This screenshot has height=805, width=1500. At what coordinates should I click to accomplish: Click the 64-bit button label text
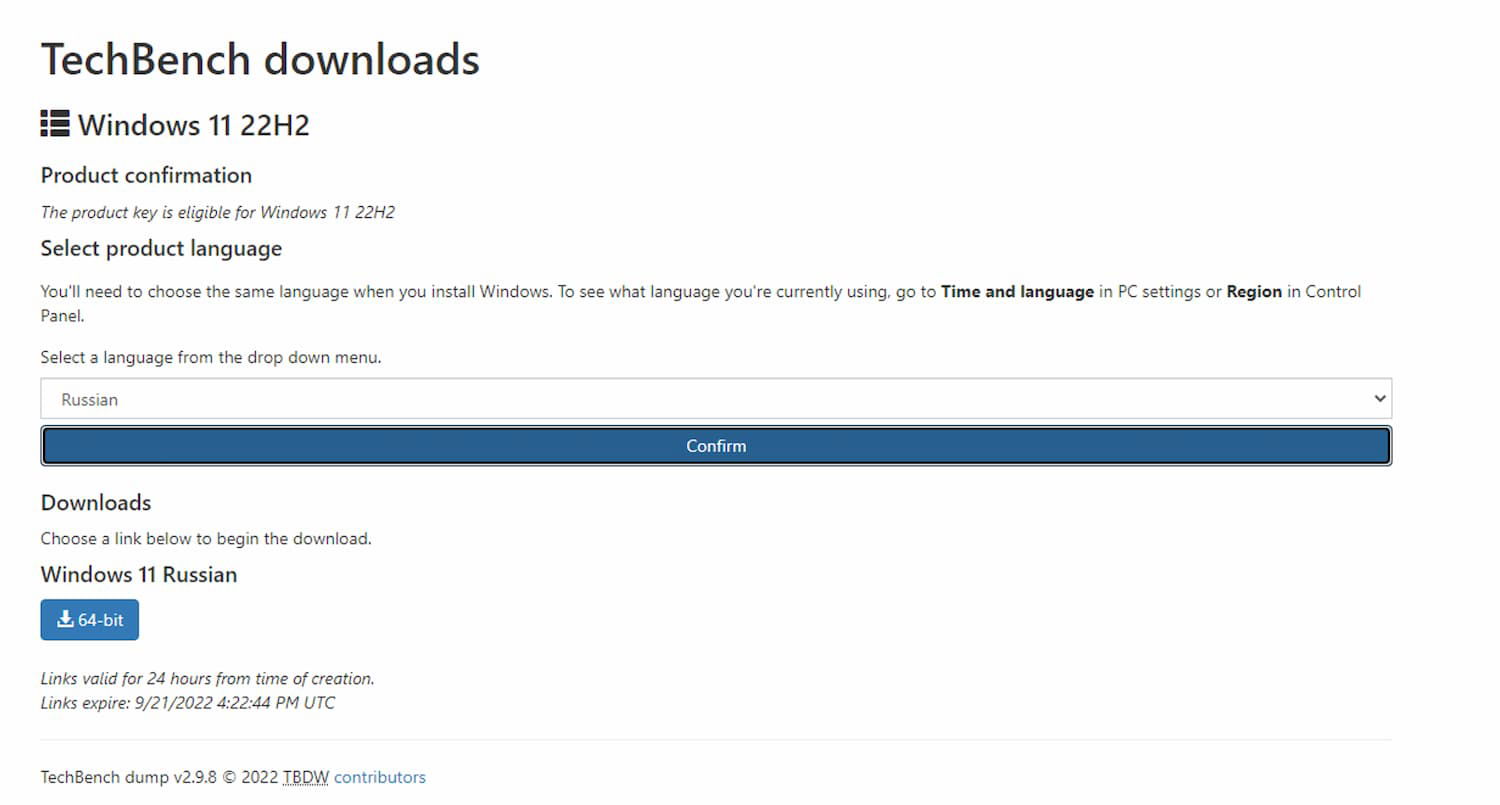point(101,620)
